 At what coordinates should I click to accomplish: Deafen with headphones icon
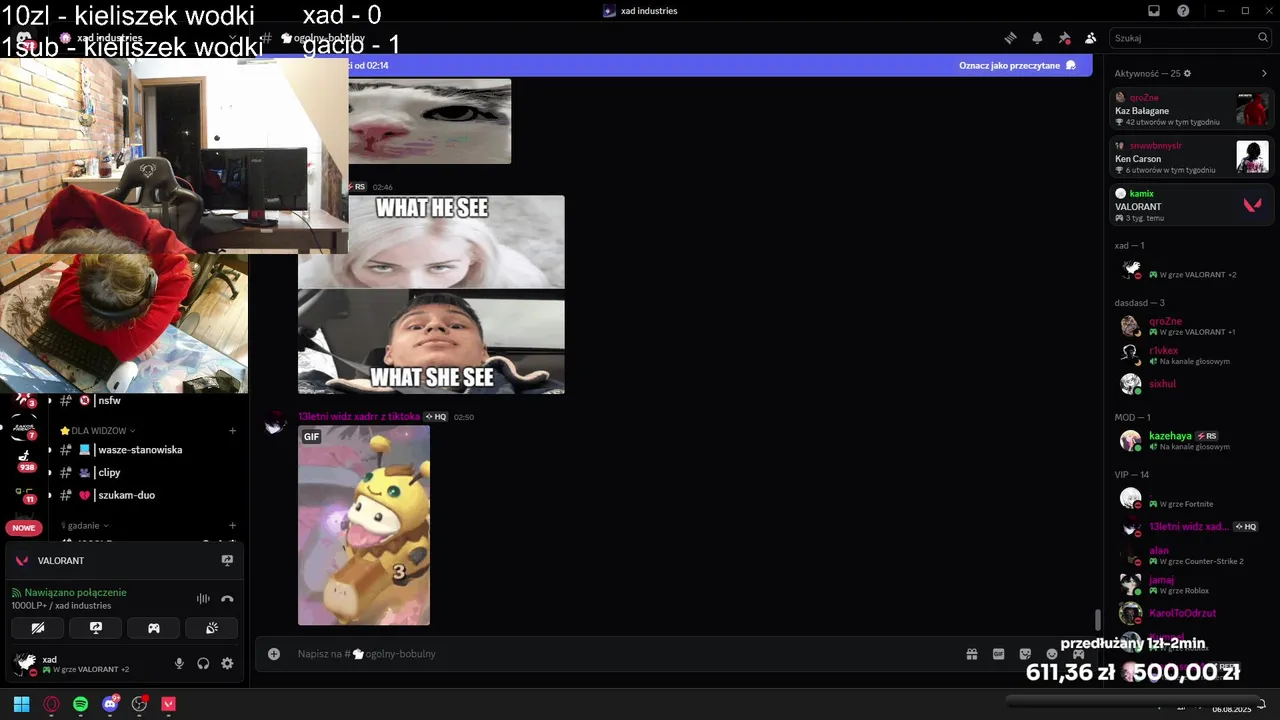point(203,663)
